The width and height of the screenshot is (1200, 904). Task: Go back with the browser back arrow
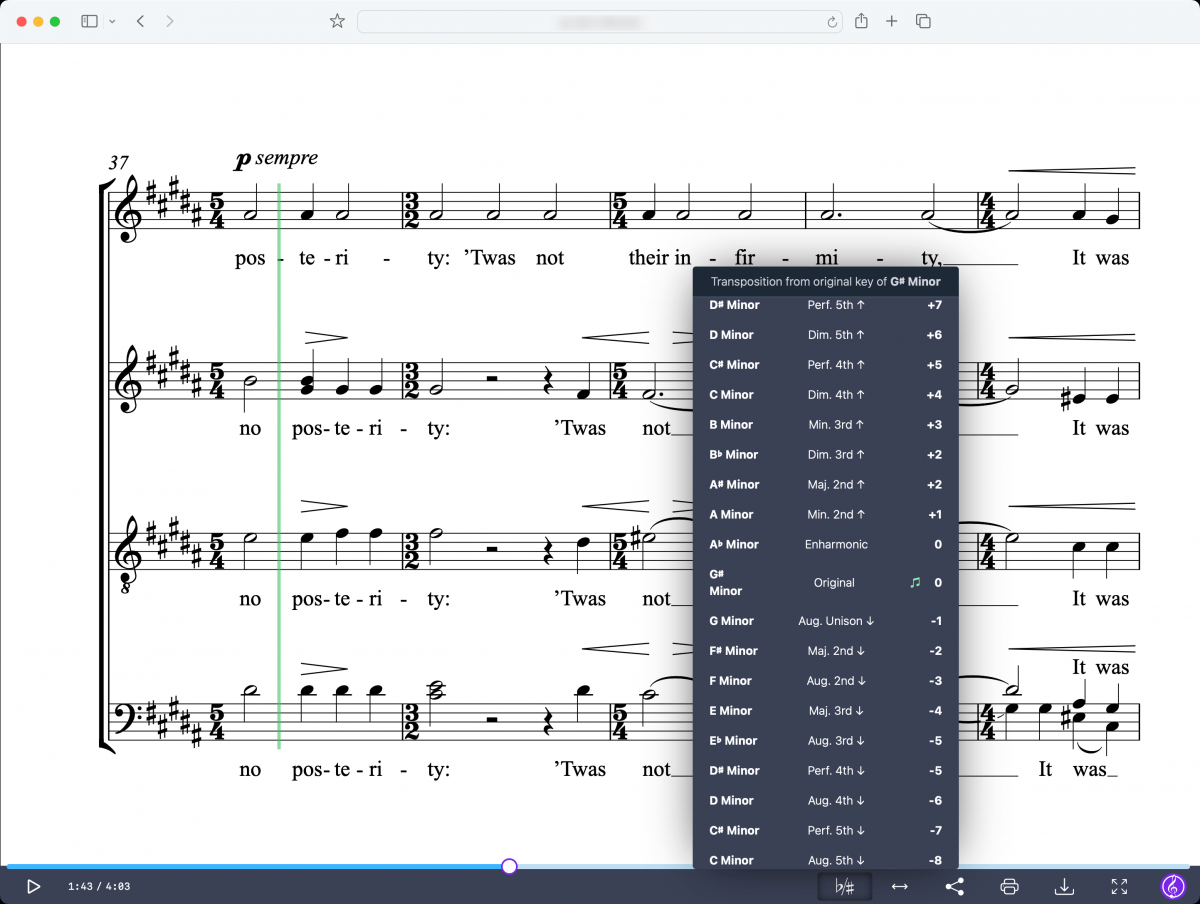[140, 21]
